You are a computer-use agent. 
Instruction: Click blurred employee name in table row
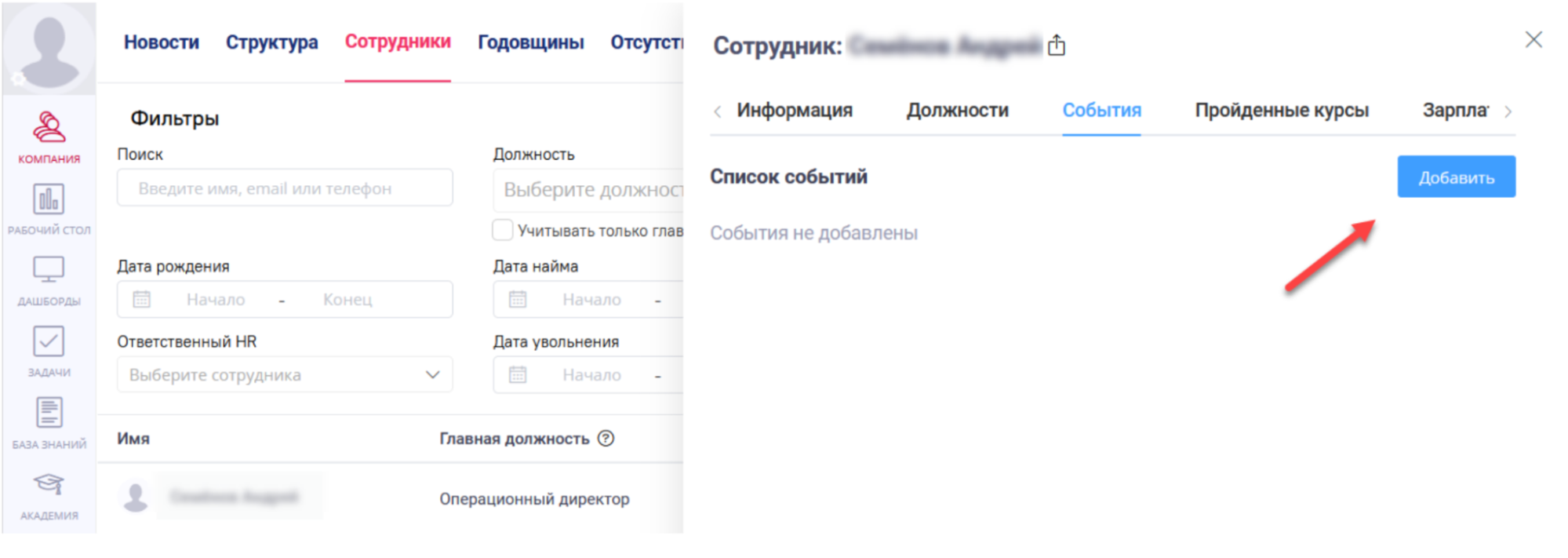click(x=235, y=497)
